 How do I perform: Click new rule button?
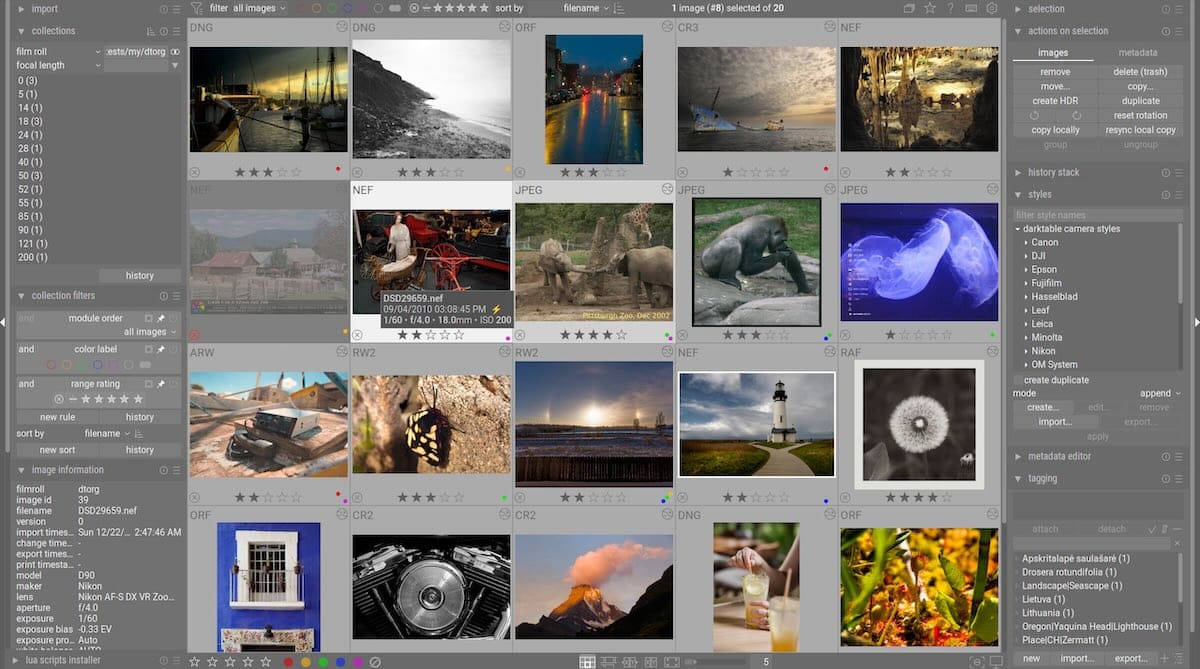click(57, 417)
